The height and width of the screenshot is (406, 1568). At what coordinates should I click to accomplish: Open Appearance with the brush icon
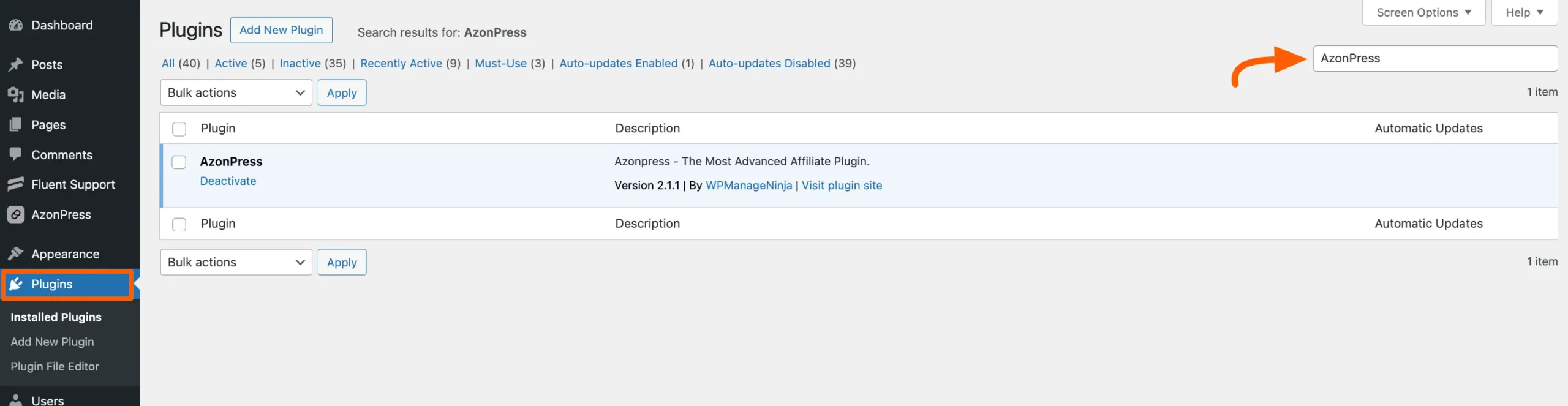coord(15,254)
